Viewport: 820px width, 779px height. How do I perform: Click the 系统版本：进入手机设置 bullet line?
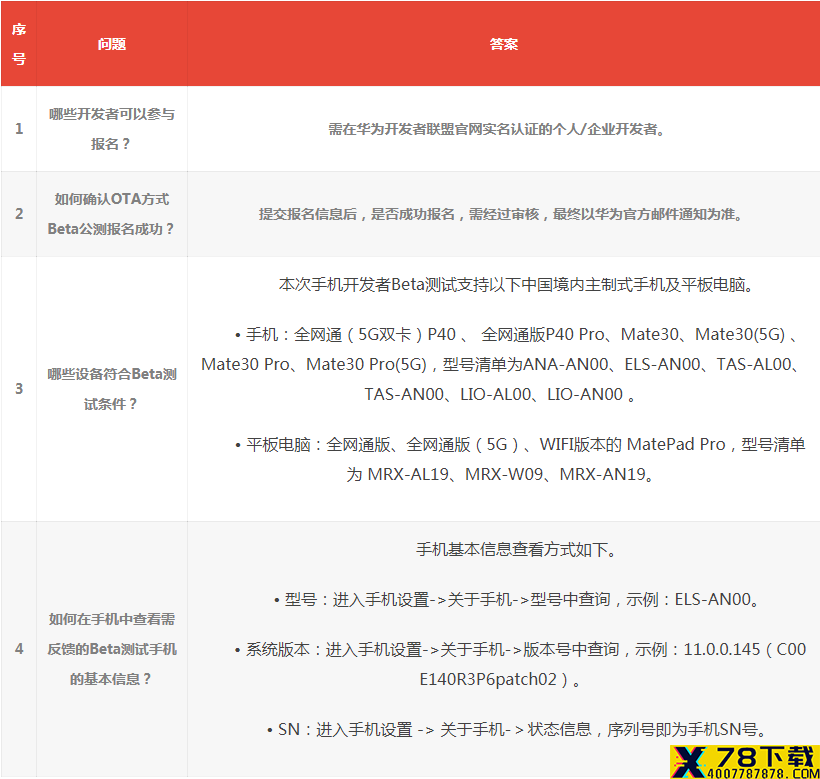pyautogui.click(x=520, y=650)
